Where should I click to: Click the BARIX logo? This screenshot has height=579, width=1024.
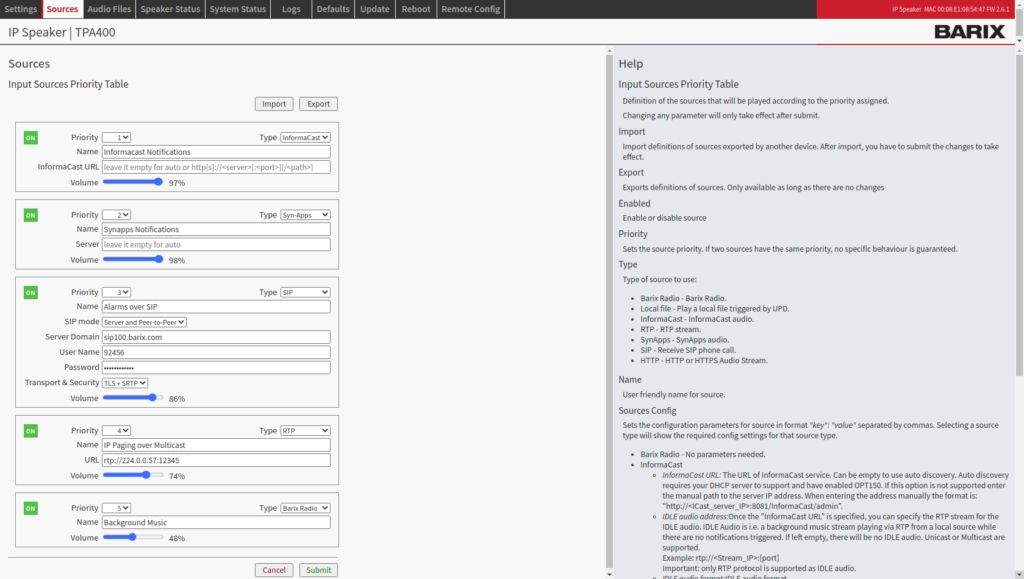[969, 32]
